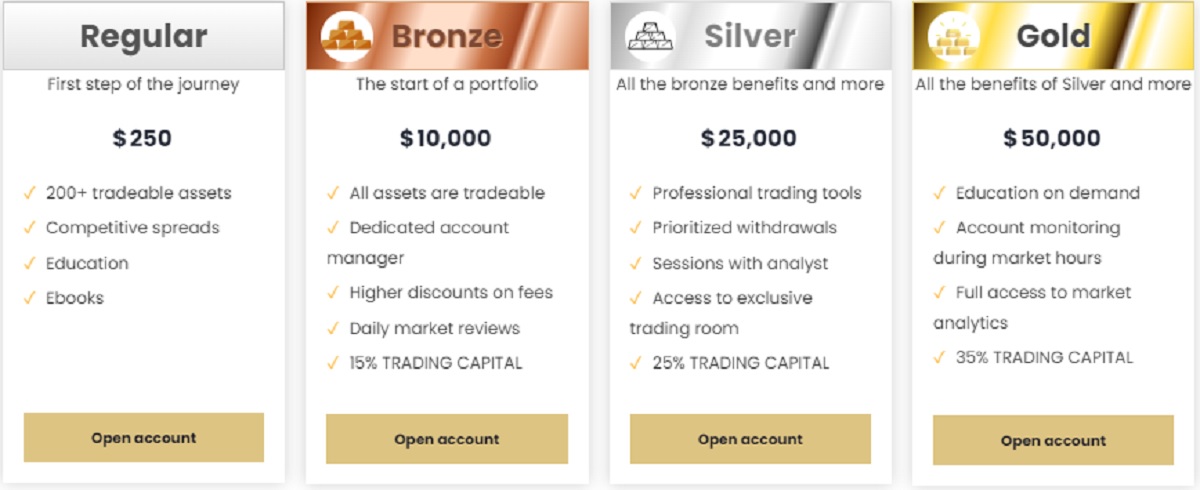The image size is (1200, 490).
Task: Open account for the Regular plan
Action: tap(144, 438)
